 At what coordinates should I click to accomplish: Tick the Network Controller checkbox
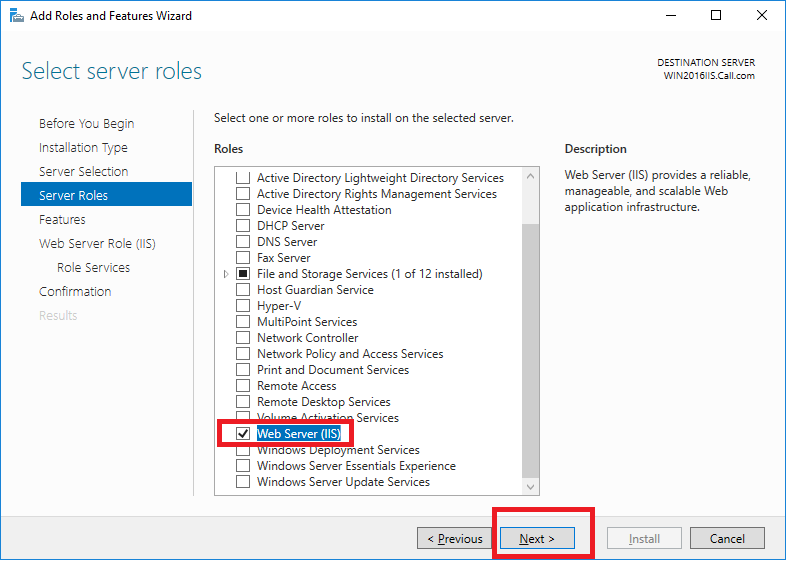pyautogui.click(x=243, y=338)
